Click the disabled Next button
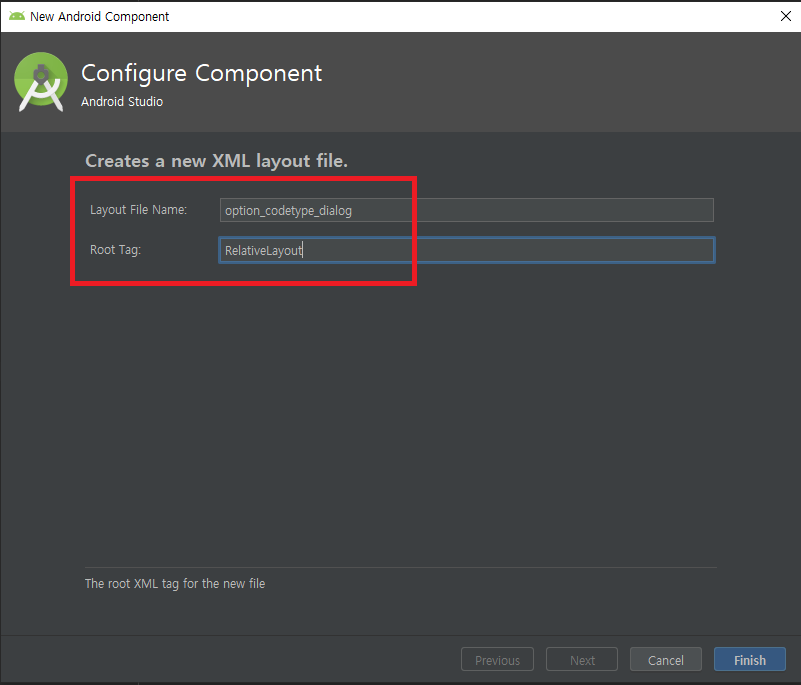The image size is (801, 685). pos(582,659)
